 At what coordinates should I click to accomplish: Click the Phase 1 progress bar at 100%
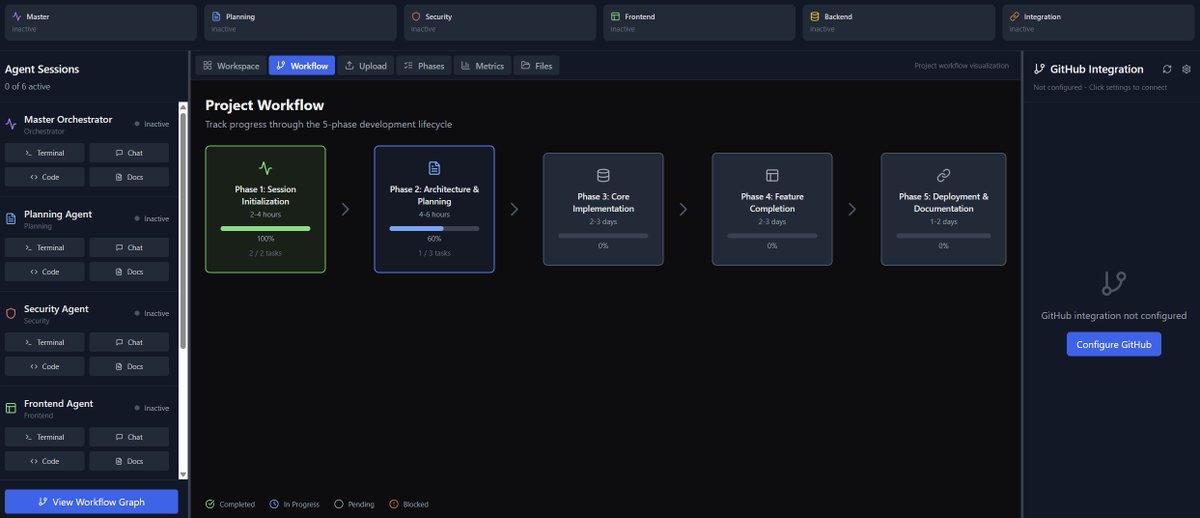(x=265, y=228)
